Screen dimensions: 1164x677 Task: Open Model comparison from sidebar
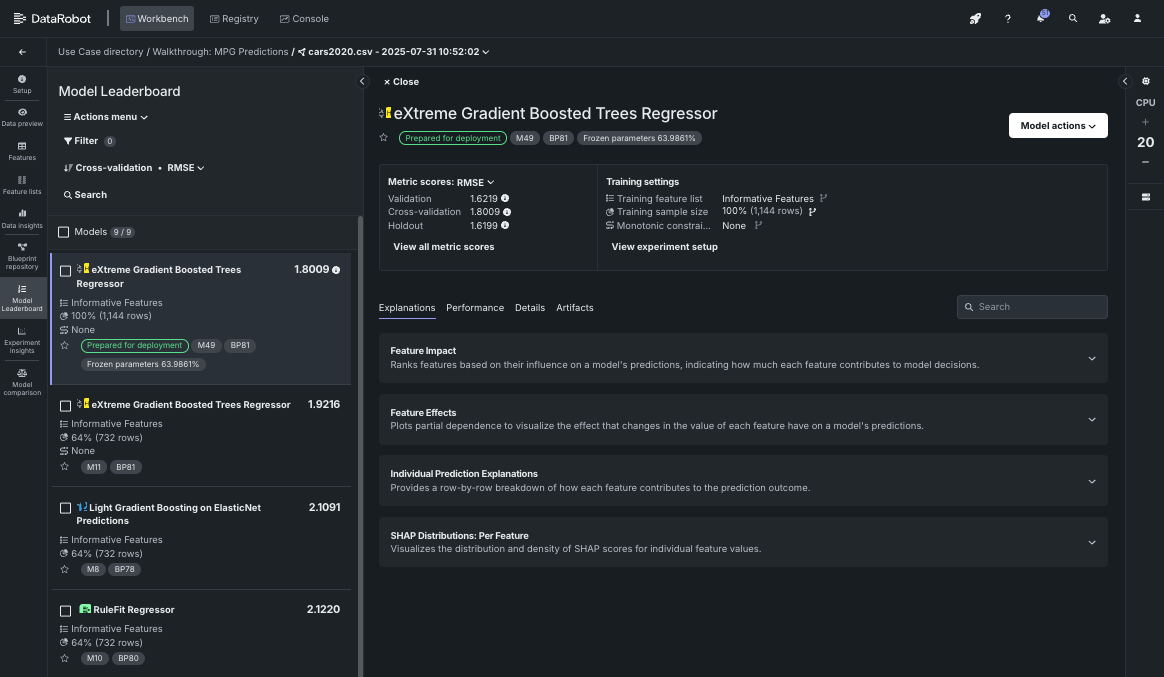pyautogui.click(x=22, y=380)
